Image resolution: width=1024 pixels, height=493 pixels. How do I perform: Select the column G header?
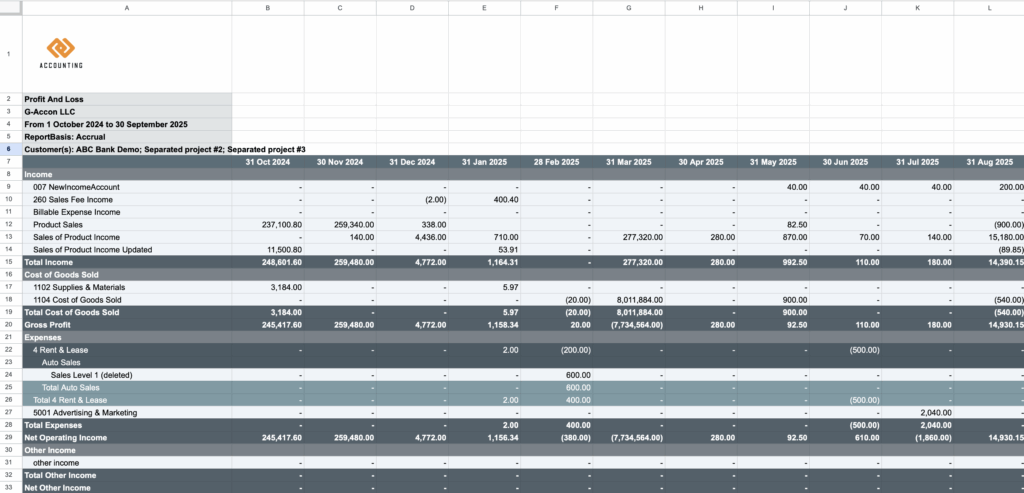pos(628,7)
